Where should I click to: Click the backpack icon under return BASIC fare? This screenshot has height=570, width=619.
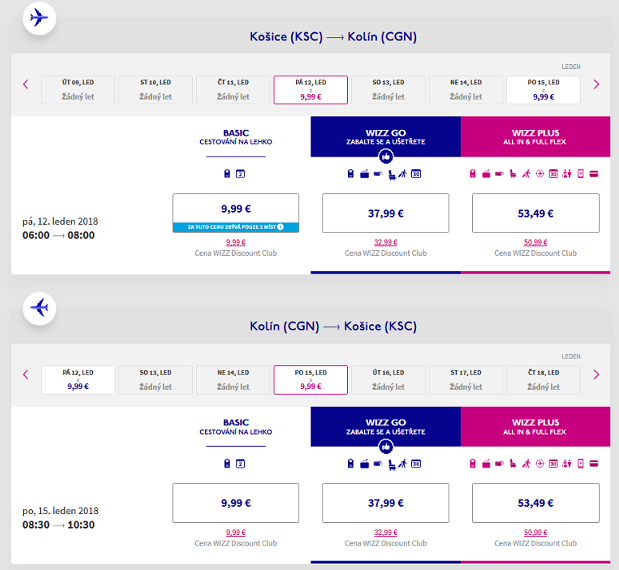coord(227,463)
